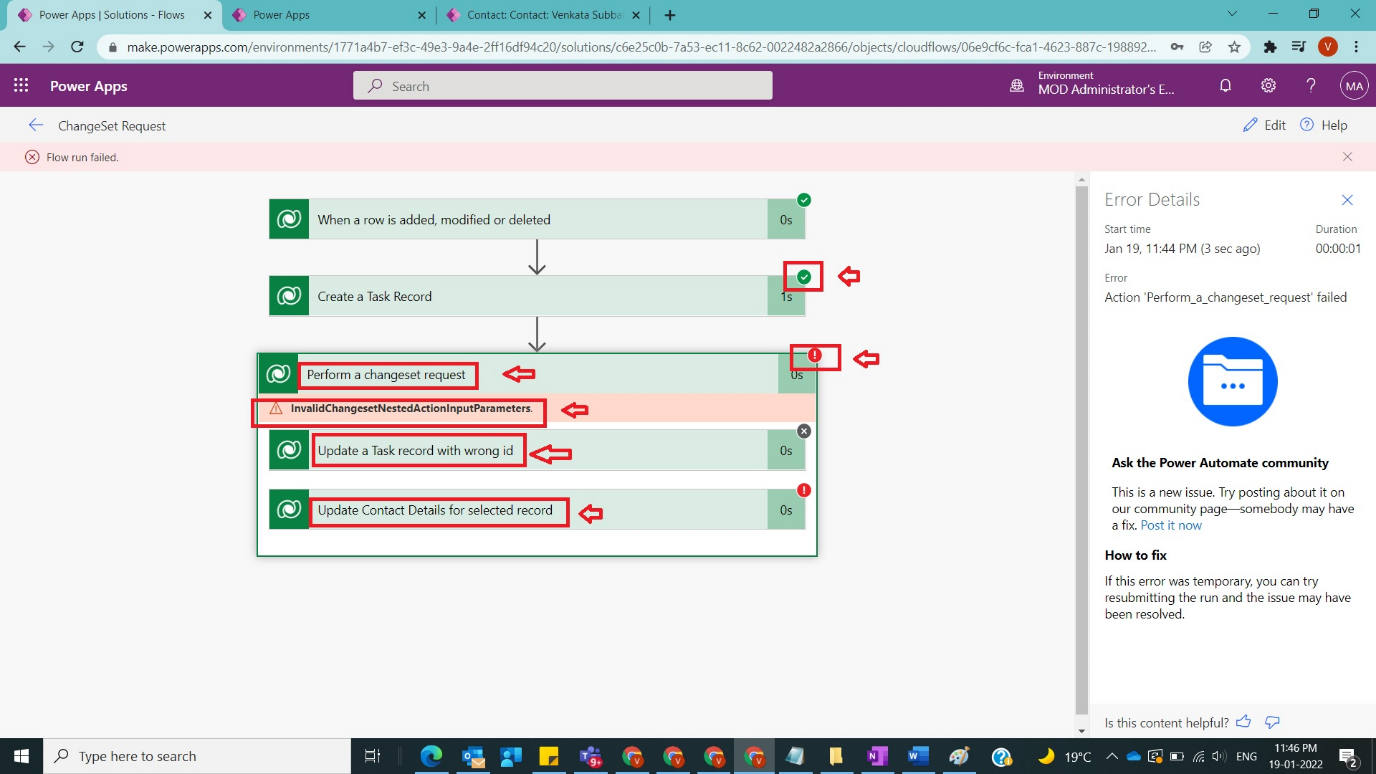Open the Power Apps settings gear
Screen dimensions: 1376x774
[1268, 86]
